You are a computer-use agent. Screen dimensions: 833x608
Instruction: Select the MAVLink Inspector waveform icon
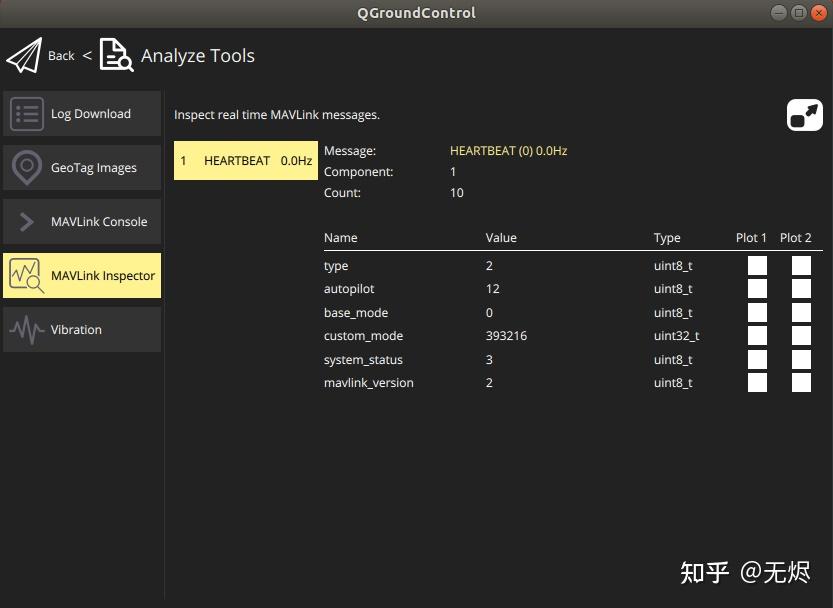(26, 275)
